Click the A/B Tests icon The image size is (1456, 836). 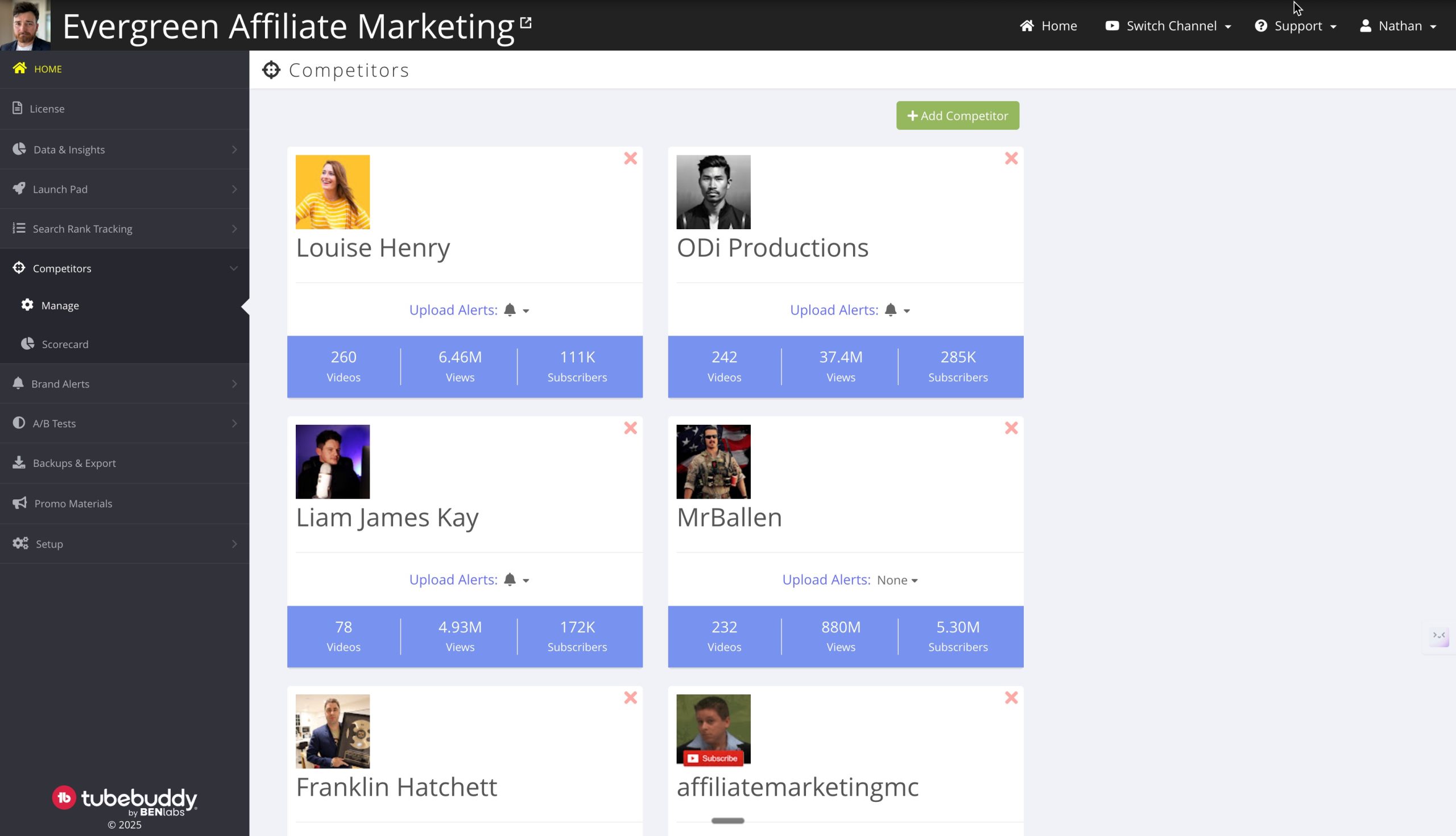pos(19,423)
